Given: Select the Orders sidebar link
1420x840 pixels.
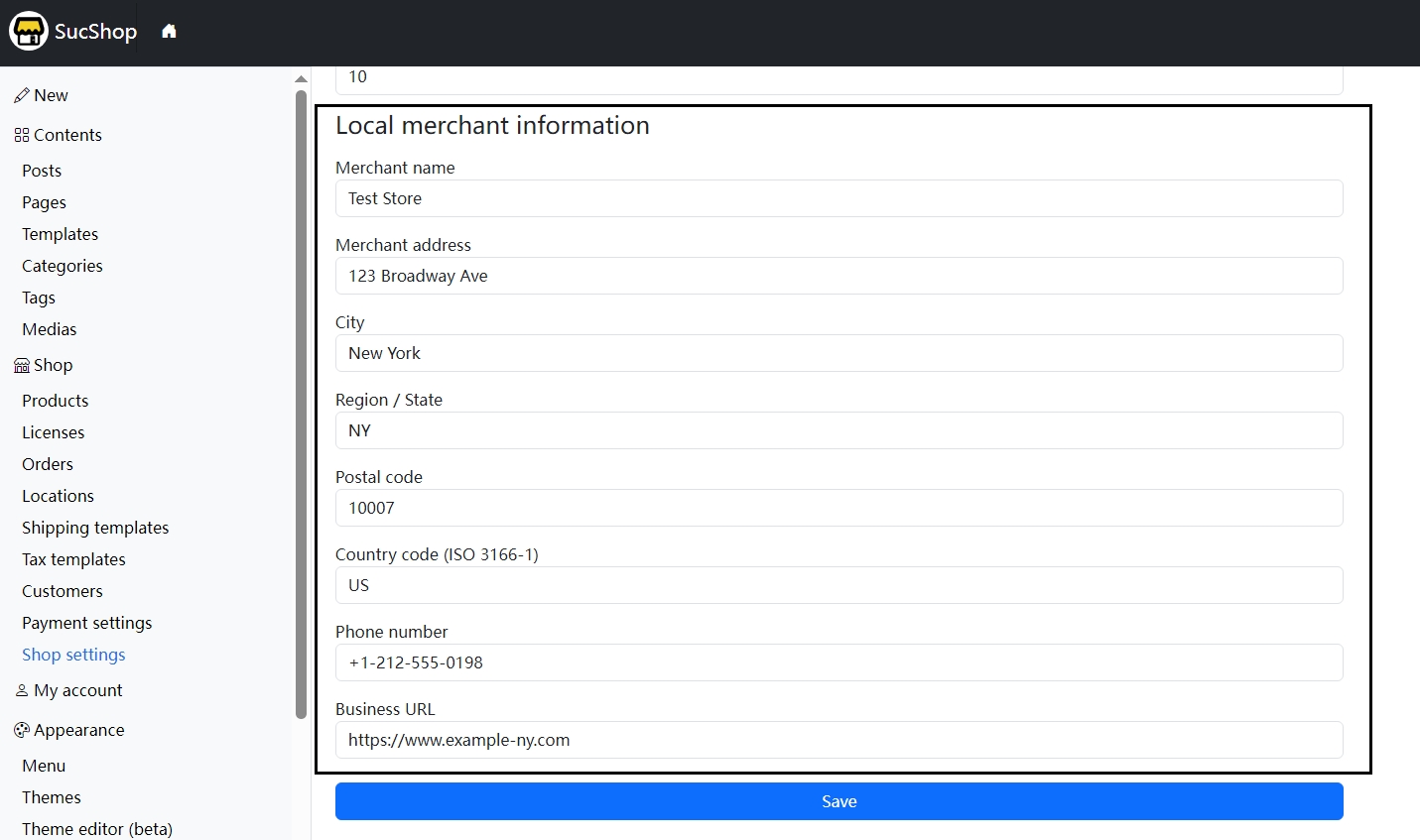Looking at the screenshot, I should coord(48,464).
